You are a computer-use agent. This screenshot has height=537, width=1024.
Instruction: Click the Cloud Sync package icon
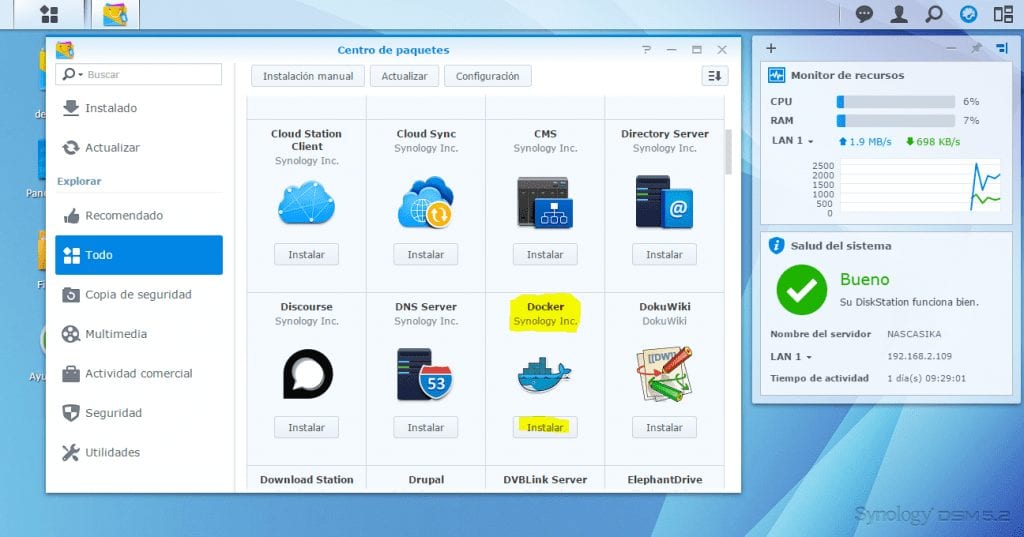(x=426, y=202)
